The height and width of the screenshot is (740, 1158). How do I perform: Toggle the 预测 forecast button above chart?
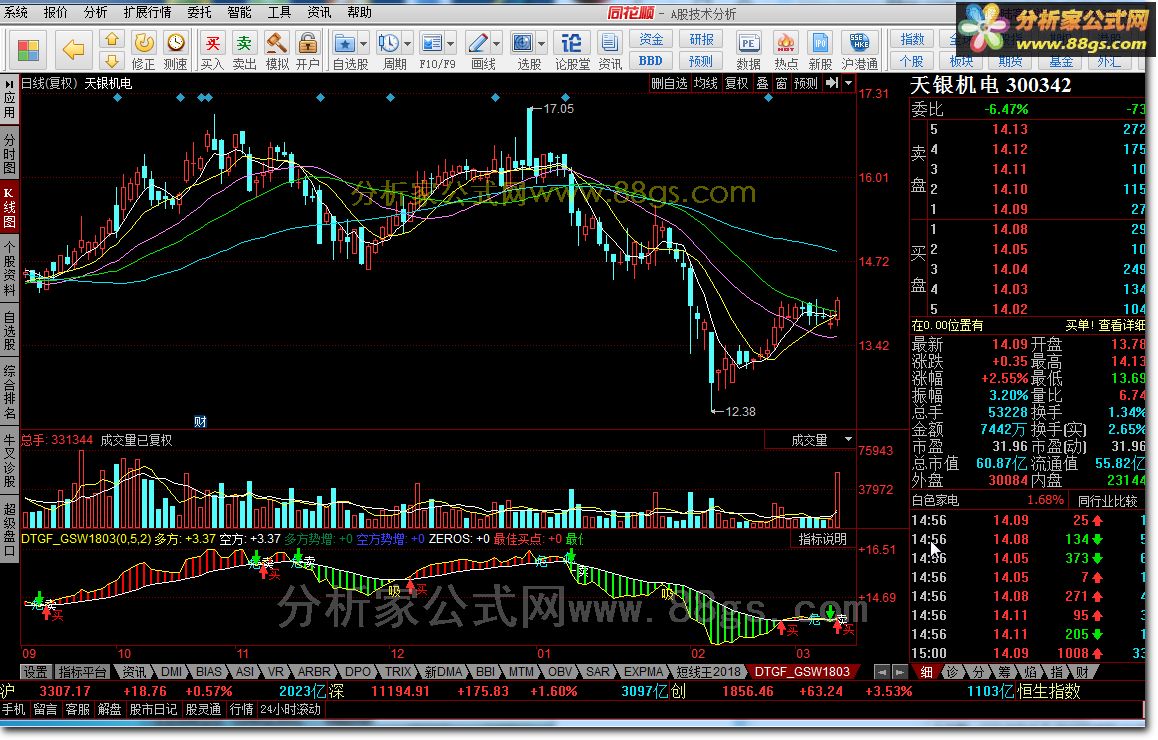click(x=806, y=83)
